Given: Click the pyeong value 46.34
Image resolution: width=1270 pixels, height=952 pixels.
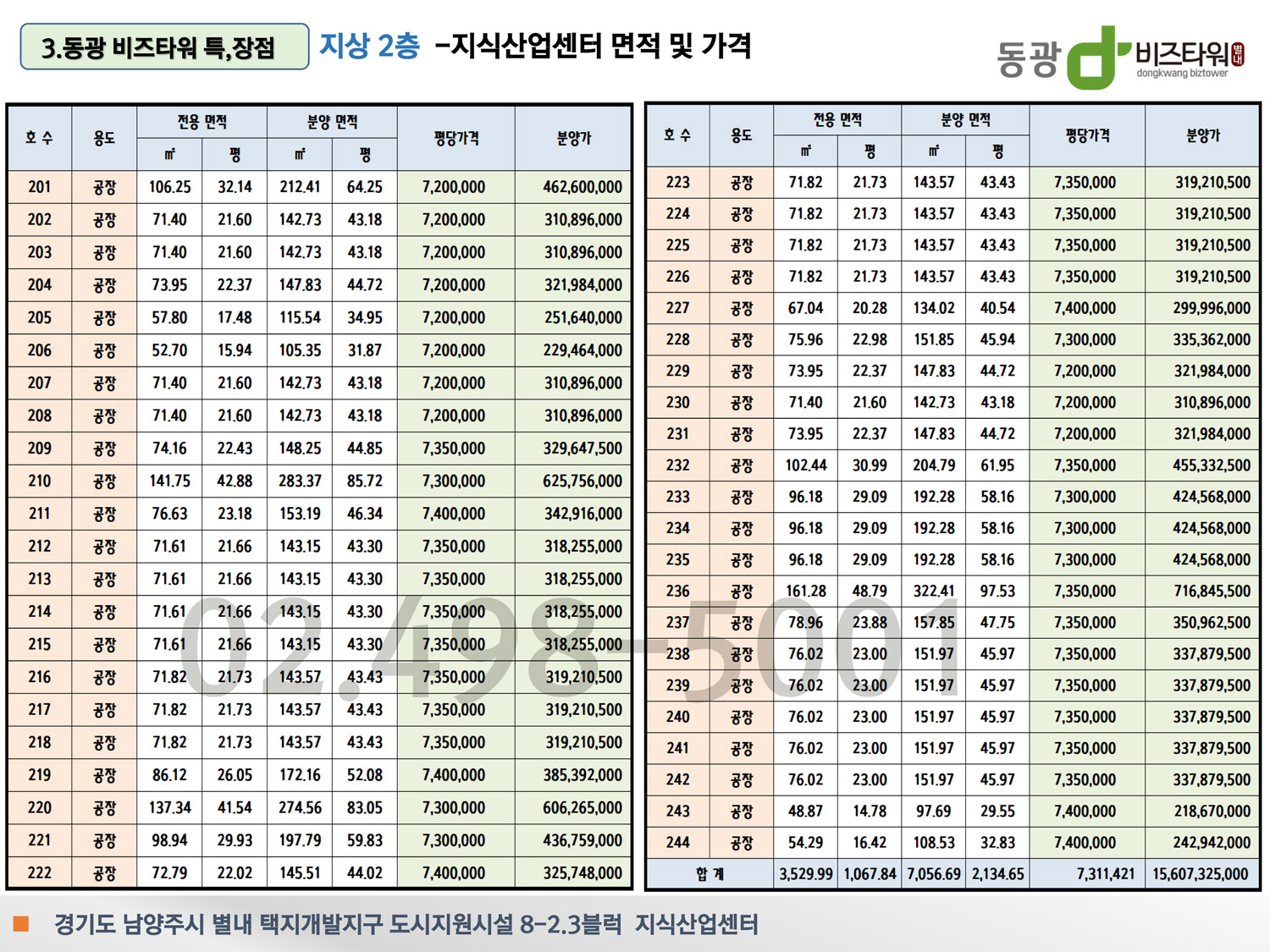Looking at the screenshot, I should 365,514.
